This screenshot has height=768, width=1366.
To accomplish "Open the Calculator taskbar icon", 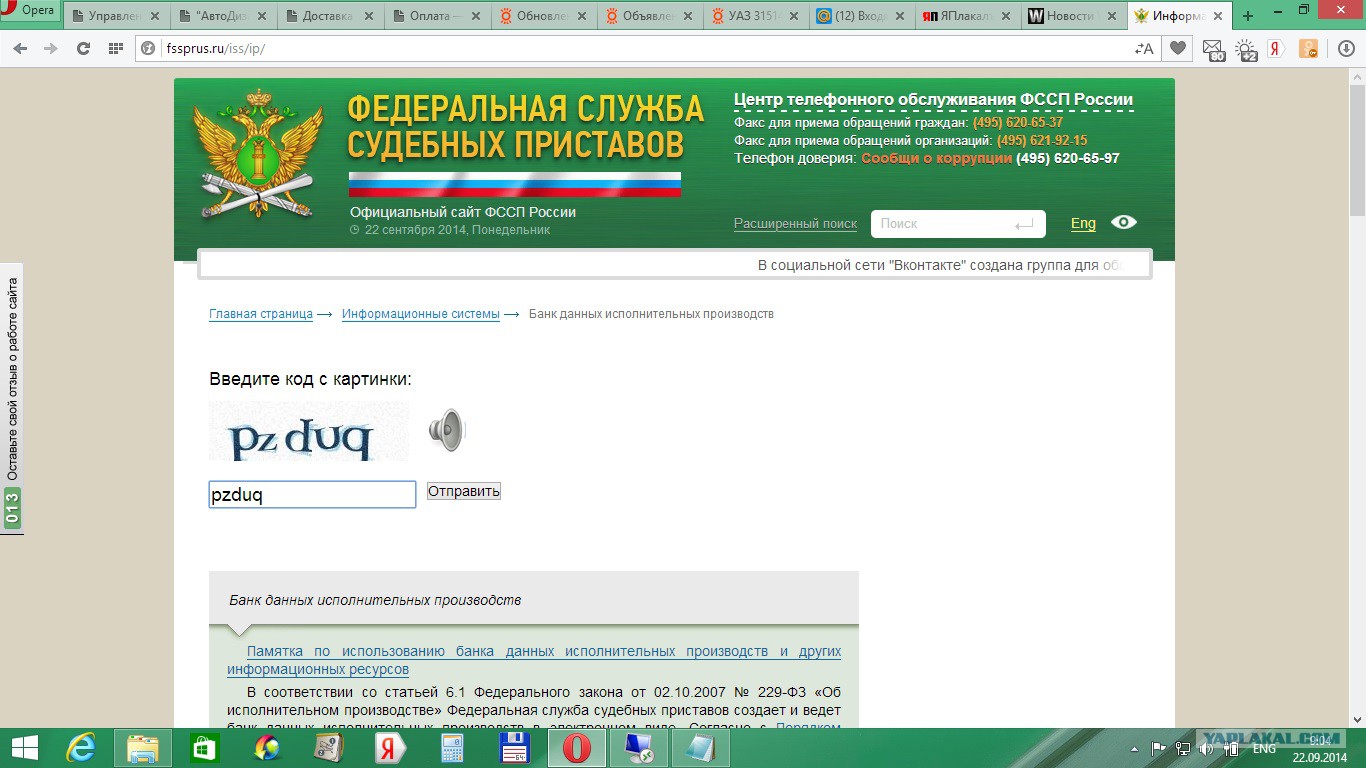I will pos(452,748).
